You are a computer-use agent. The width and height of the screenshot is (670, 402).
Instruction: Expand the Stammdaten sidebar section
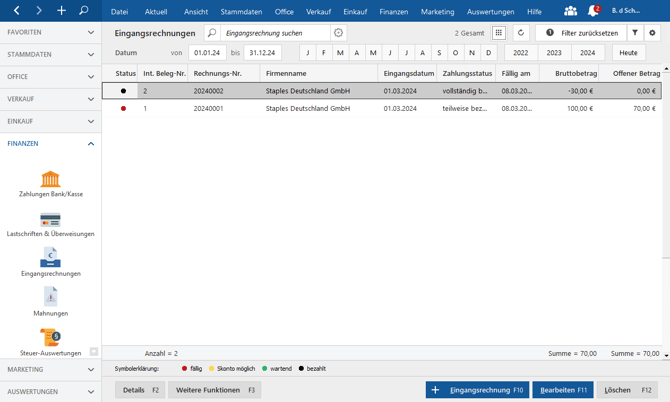coord(50,54)
